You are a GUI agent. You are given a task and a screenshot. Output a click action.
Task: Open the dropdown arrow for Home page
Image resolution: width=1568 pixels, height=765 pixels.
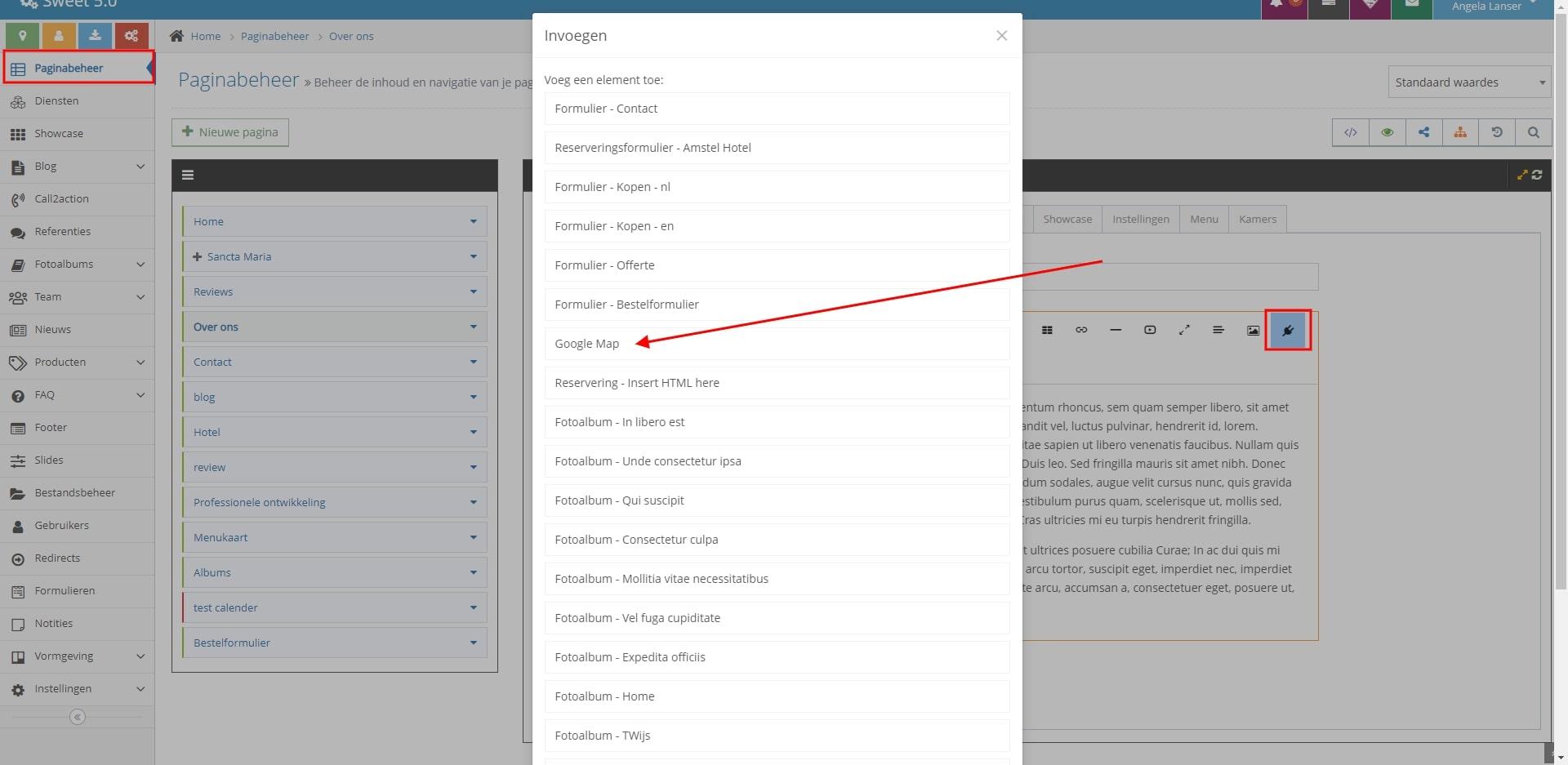(473, 221)
